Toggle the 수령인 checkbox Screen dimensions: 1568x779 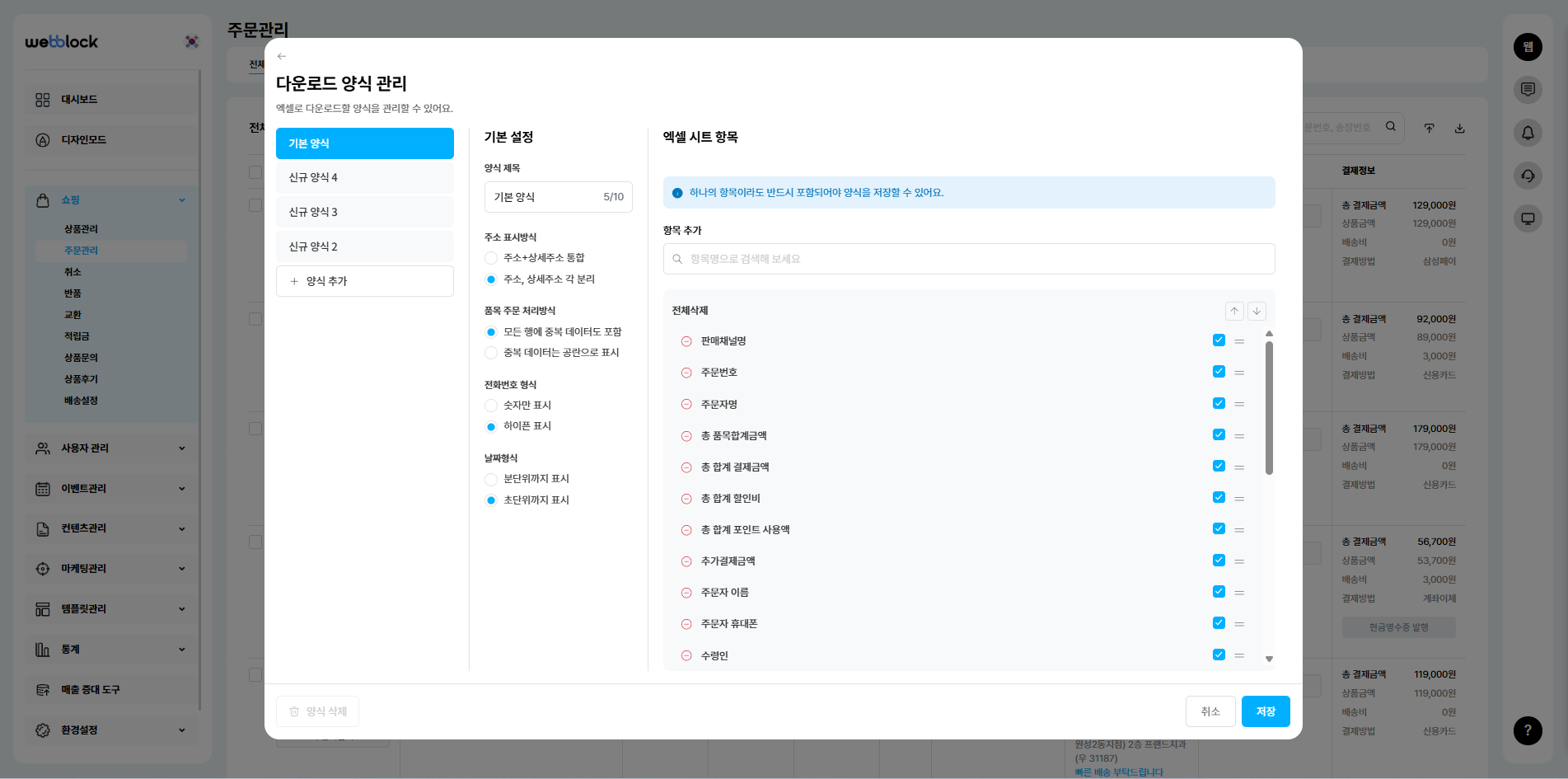tap(1219, 655)
